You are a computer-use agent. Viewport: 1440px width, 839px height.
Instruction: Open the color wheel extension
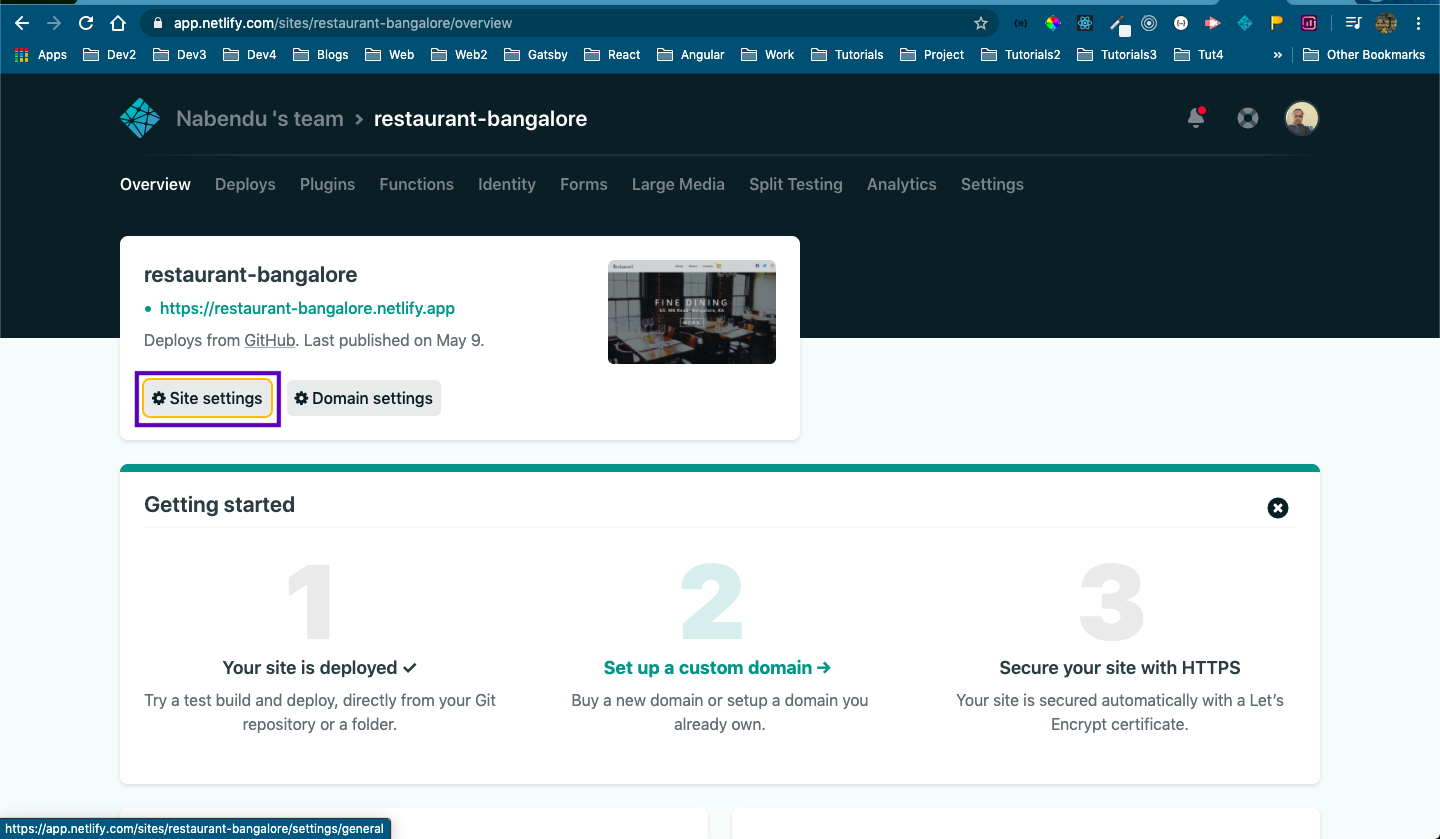point(1052,23)
